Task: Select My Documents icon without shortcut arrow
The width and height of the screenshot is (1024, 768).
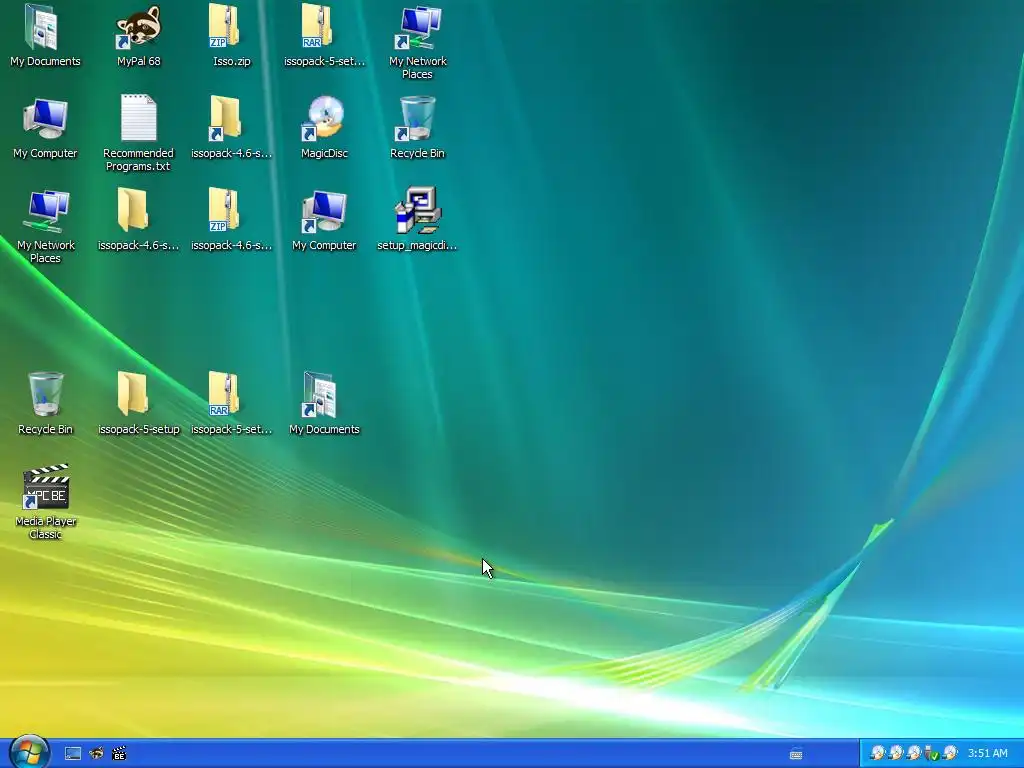Action: 46,36
